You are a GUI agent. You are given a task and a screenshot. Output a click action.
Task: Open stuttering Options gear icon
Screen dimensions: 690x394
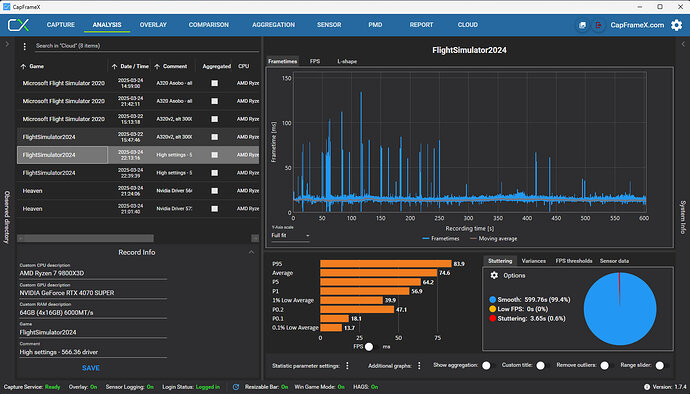coord(494,275)
